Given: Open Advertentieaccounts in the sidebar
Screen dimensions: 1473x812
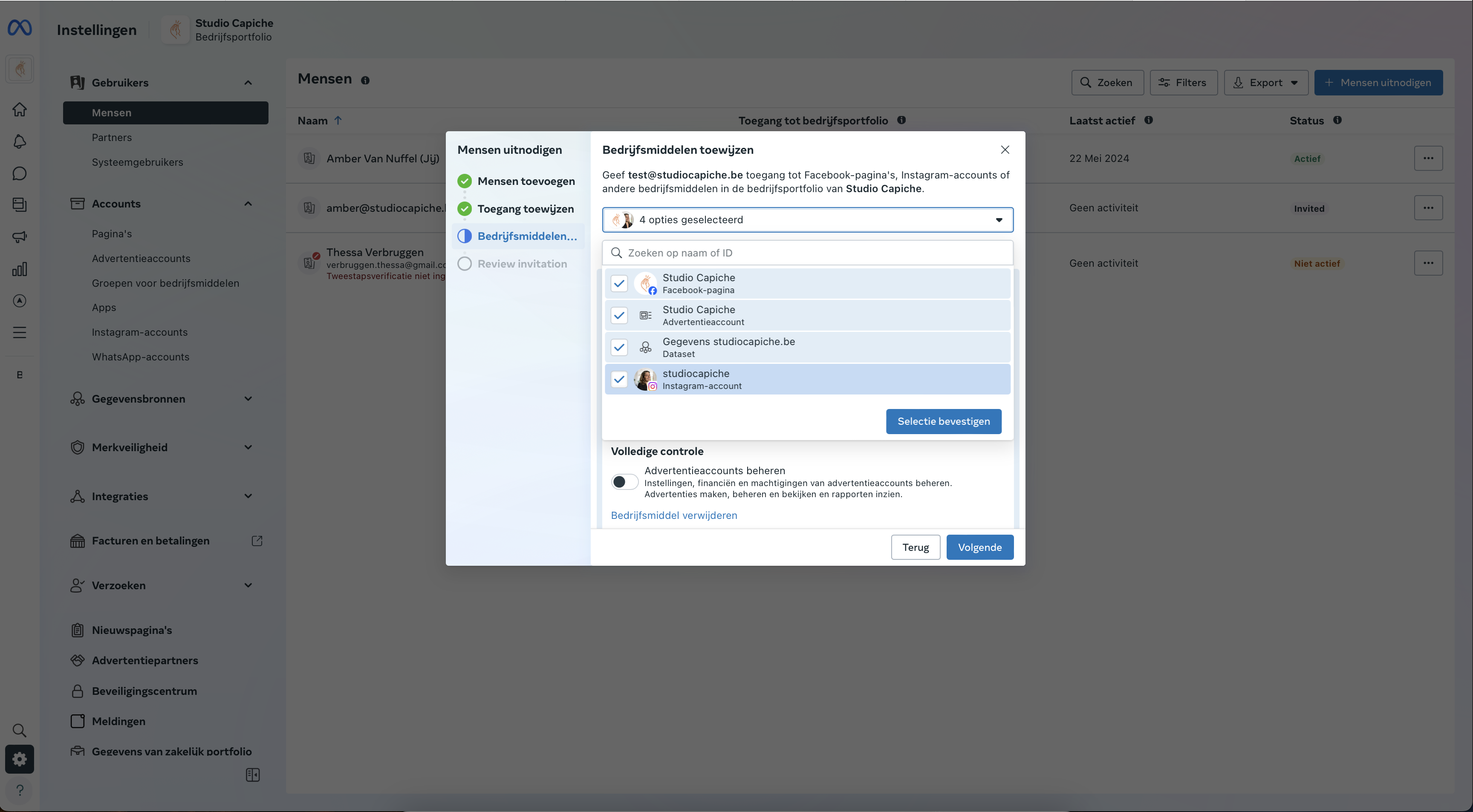Looking at the screenshot, I should coord(141,258).
